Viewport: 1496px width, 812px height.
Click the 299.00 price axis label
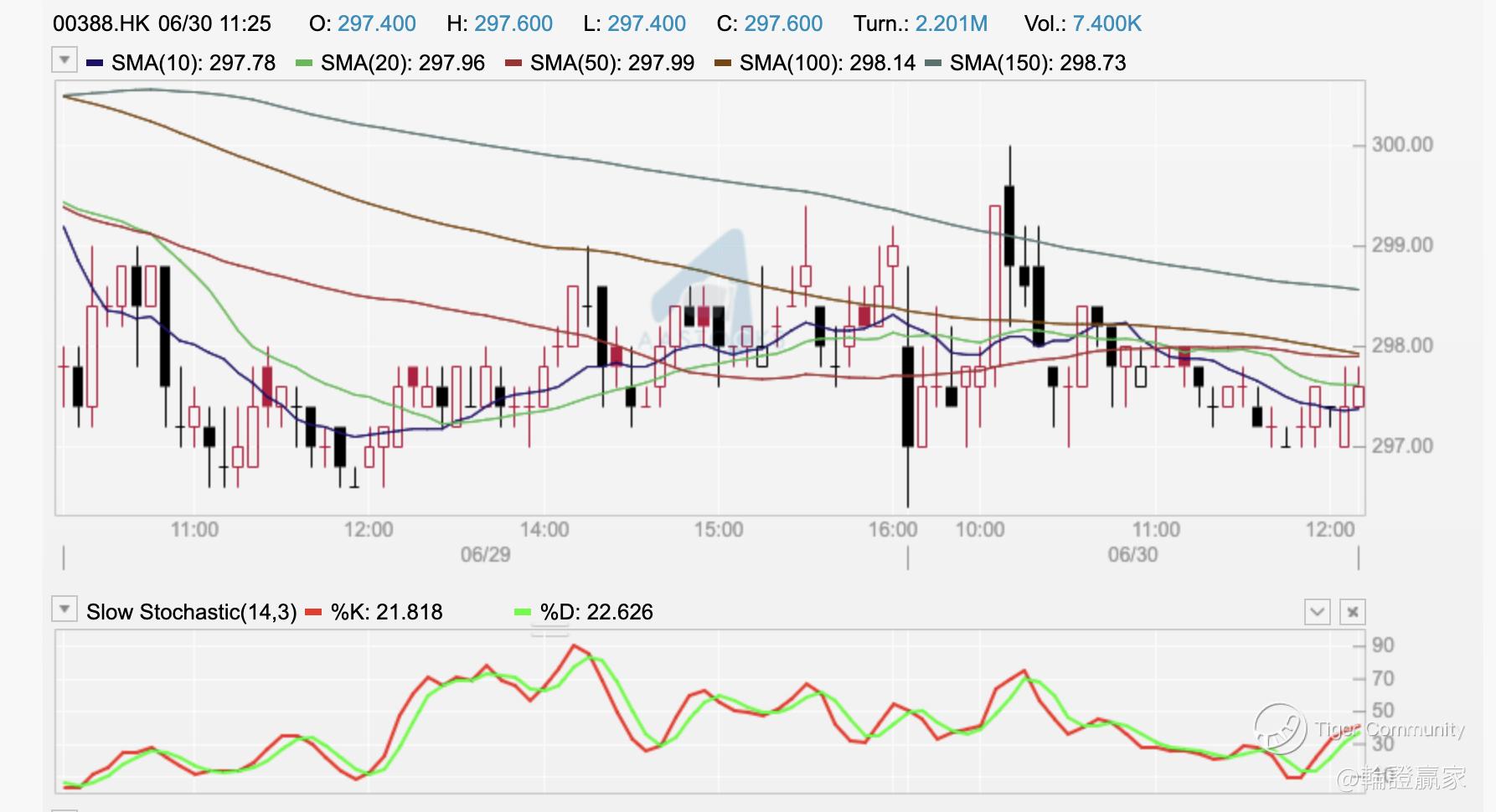(1402, 245)
